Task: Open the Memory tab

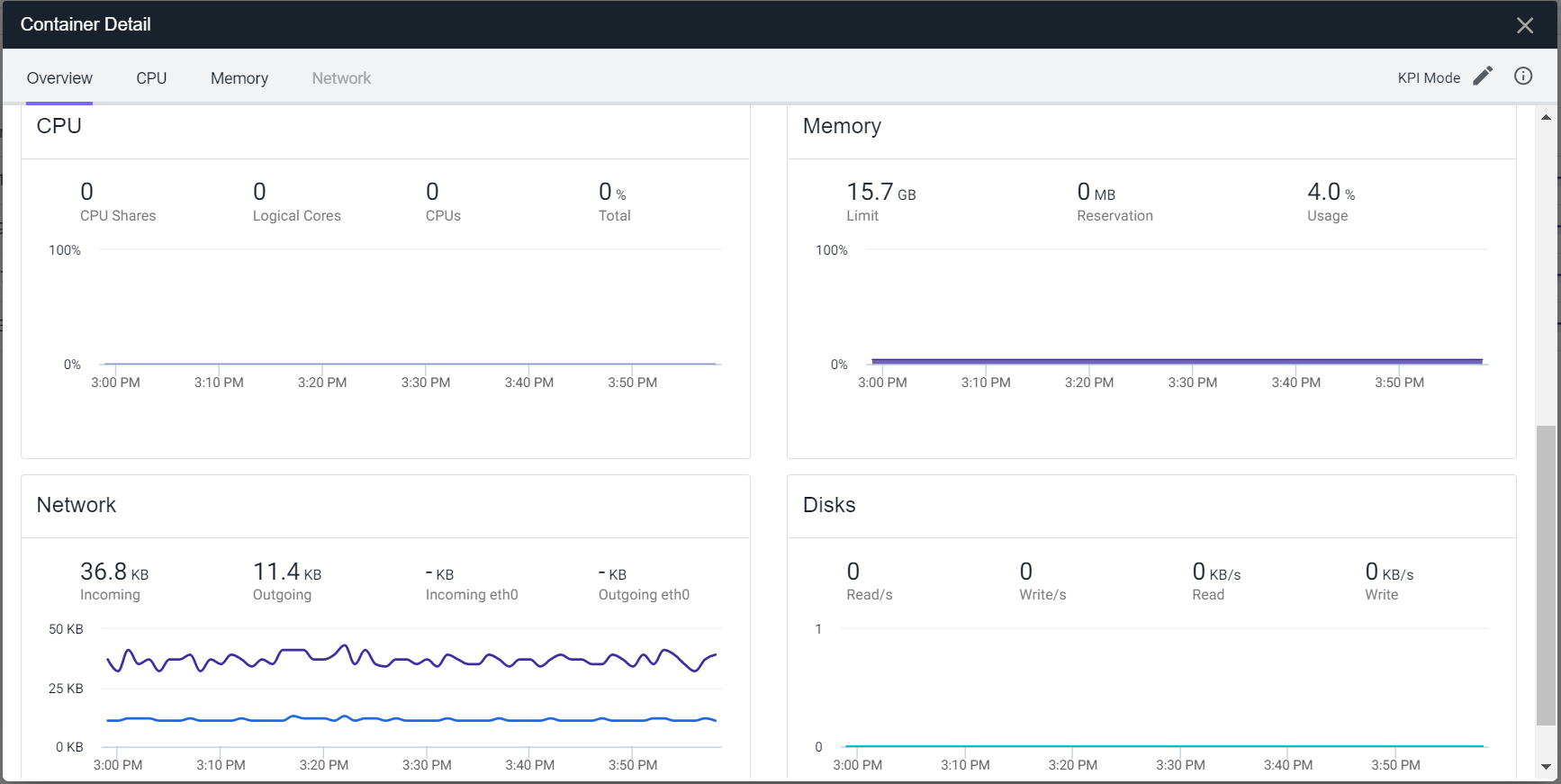Action: point(239,78)
